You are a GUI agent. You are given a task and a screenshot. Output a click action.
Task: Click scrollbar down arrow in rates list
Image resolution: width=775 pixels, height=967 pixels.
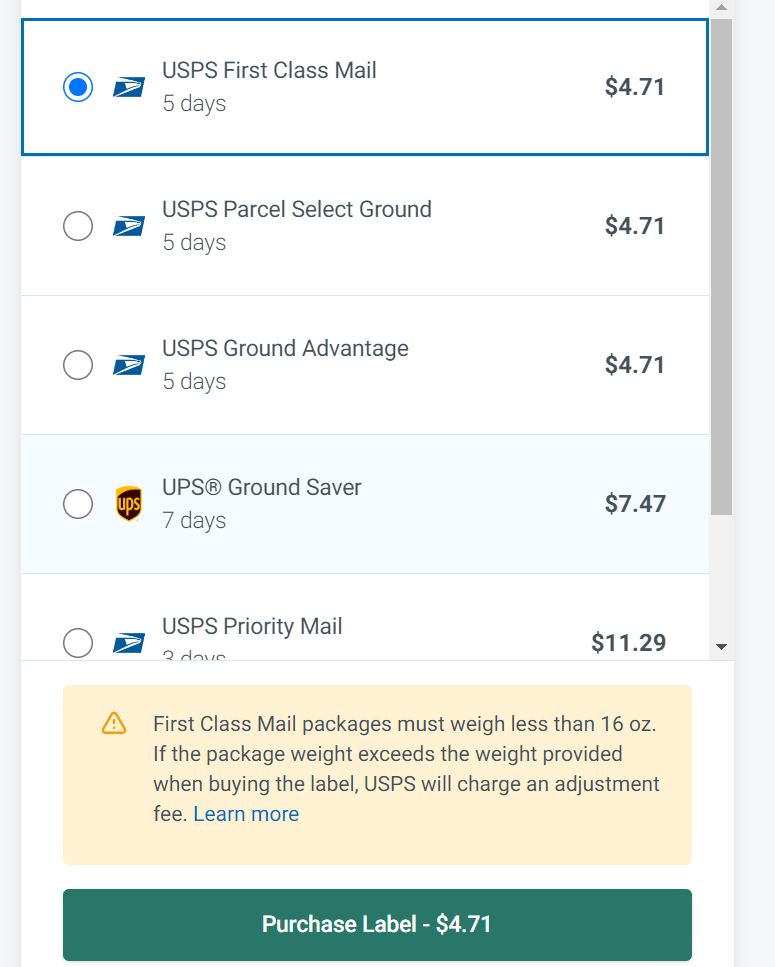(x=721, y=647)
